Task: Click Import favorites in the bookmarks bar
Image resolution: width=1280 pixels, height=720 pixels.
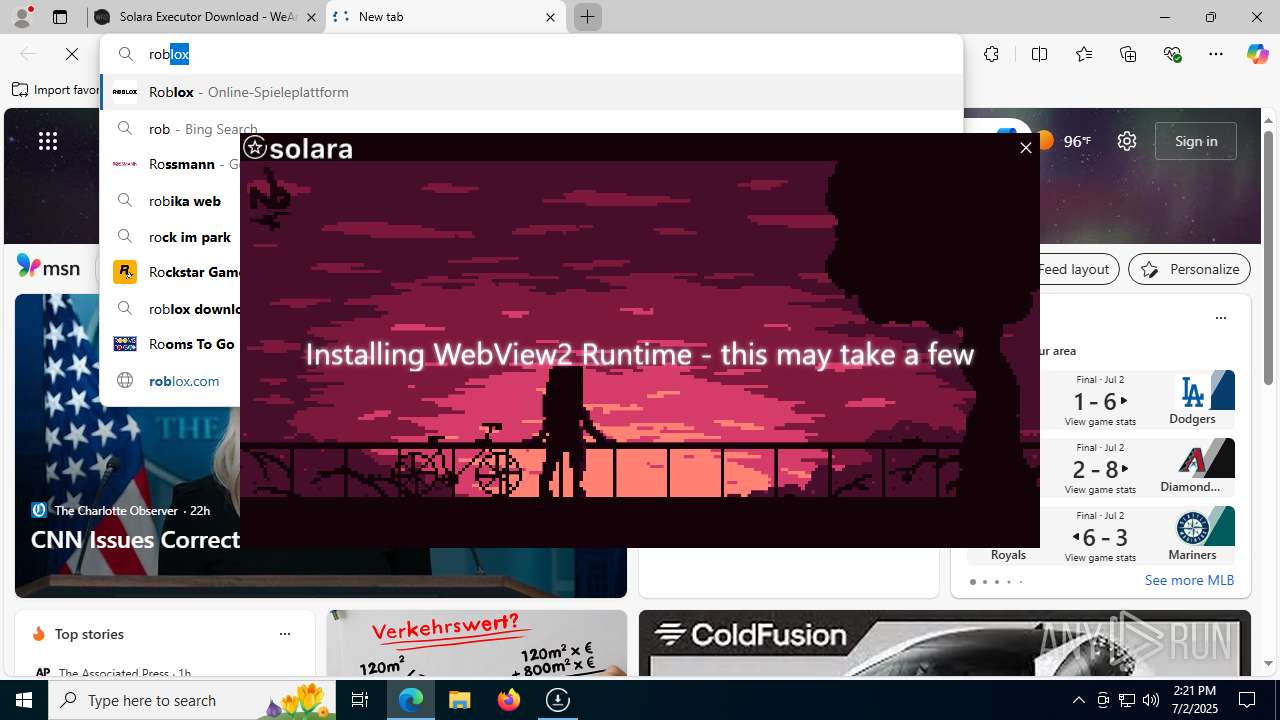Action: [56, 90]
